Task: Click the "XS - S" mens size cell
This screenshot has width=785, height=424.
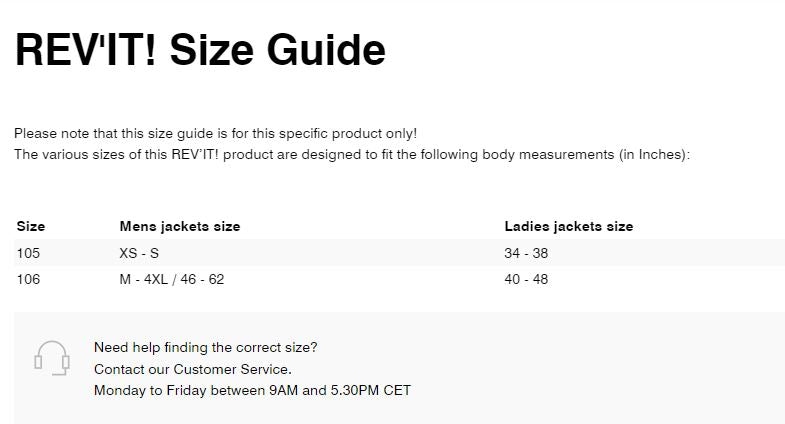Action: pyautogui.click(x=139, y=253)
